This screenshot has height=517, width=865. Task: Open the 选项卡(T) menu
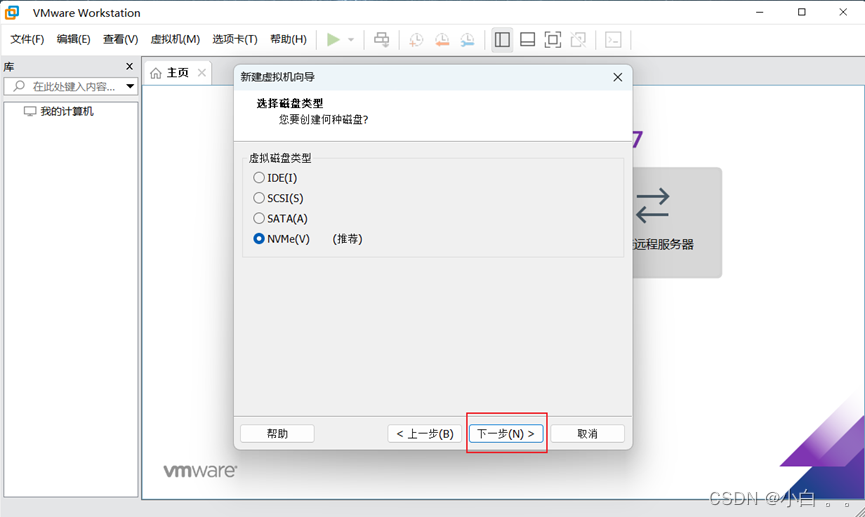pyautogui.click(x=234, y=39)
